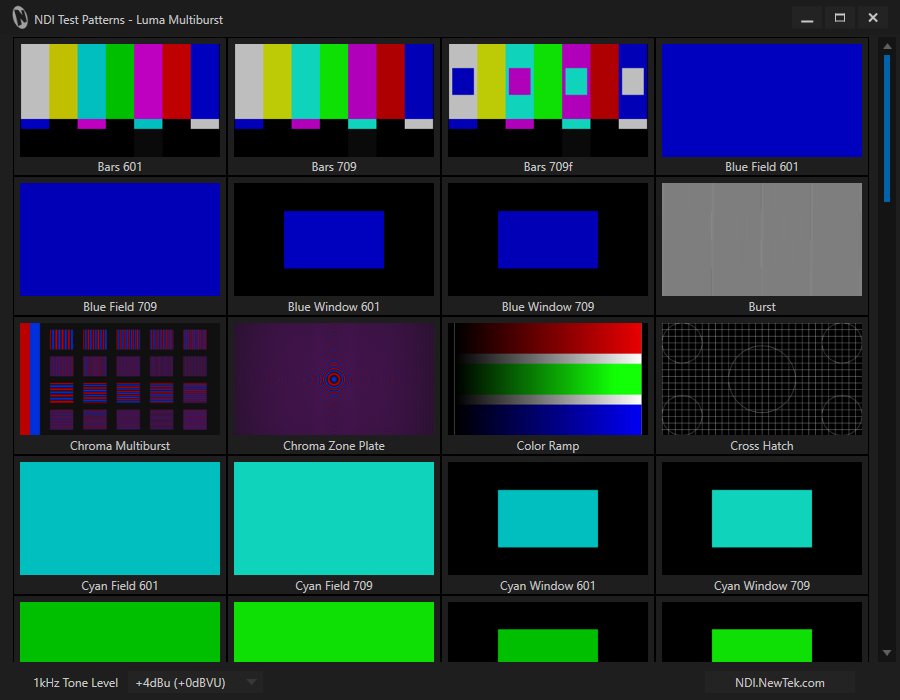Choose the Blue Window 601 pattern
900x700 pixels.
coord(334,240)
